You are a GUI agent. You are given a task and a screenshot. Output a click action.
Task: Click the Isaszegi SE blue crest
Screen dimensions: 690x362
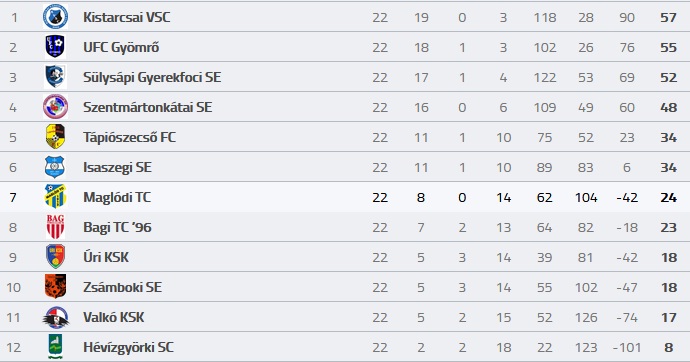click(55, 167)
